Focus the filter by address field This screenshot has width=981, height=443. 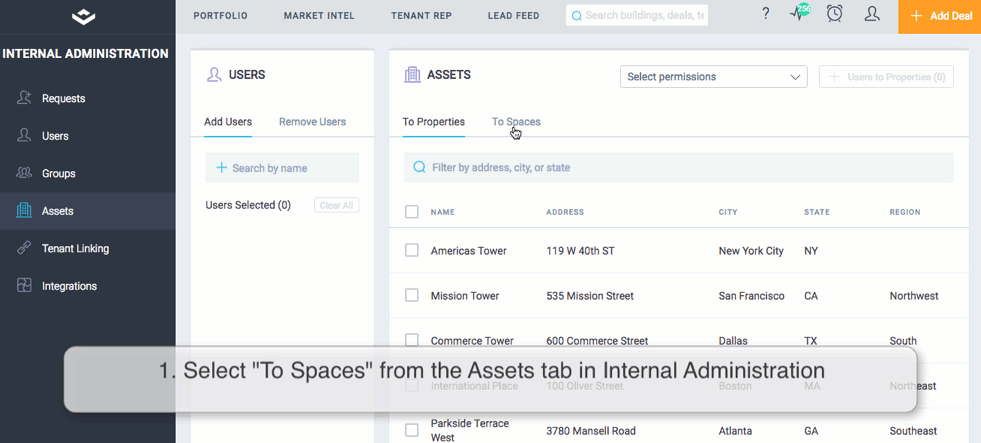678,168
